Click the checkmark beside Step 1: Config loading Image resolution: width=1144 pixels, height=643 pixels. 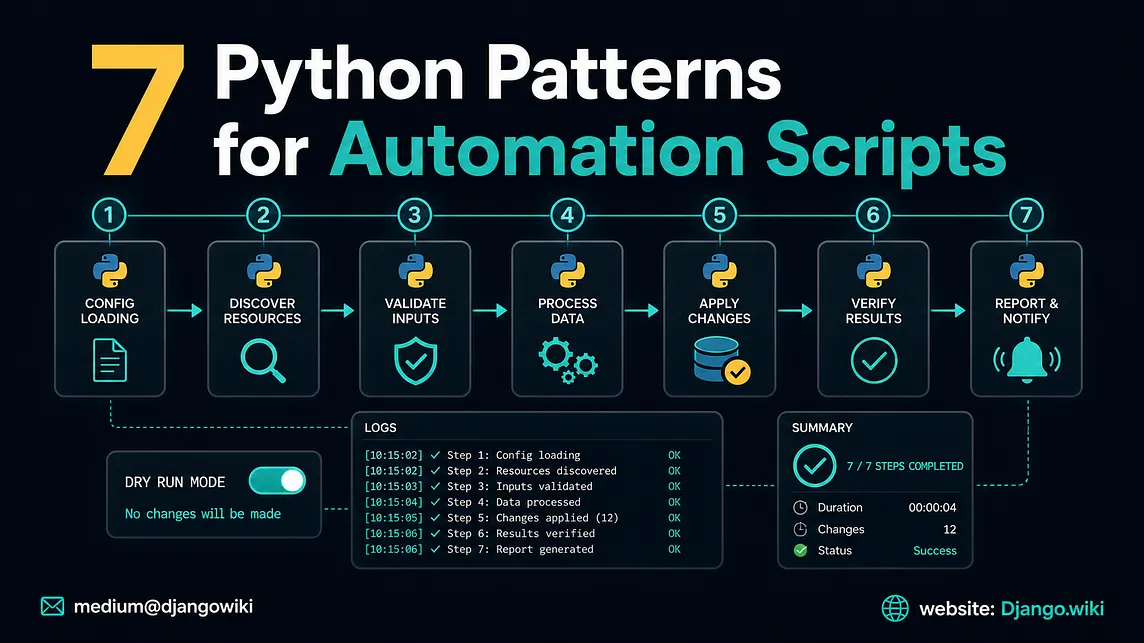pyautogui.click(x=436, y=455)
